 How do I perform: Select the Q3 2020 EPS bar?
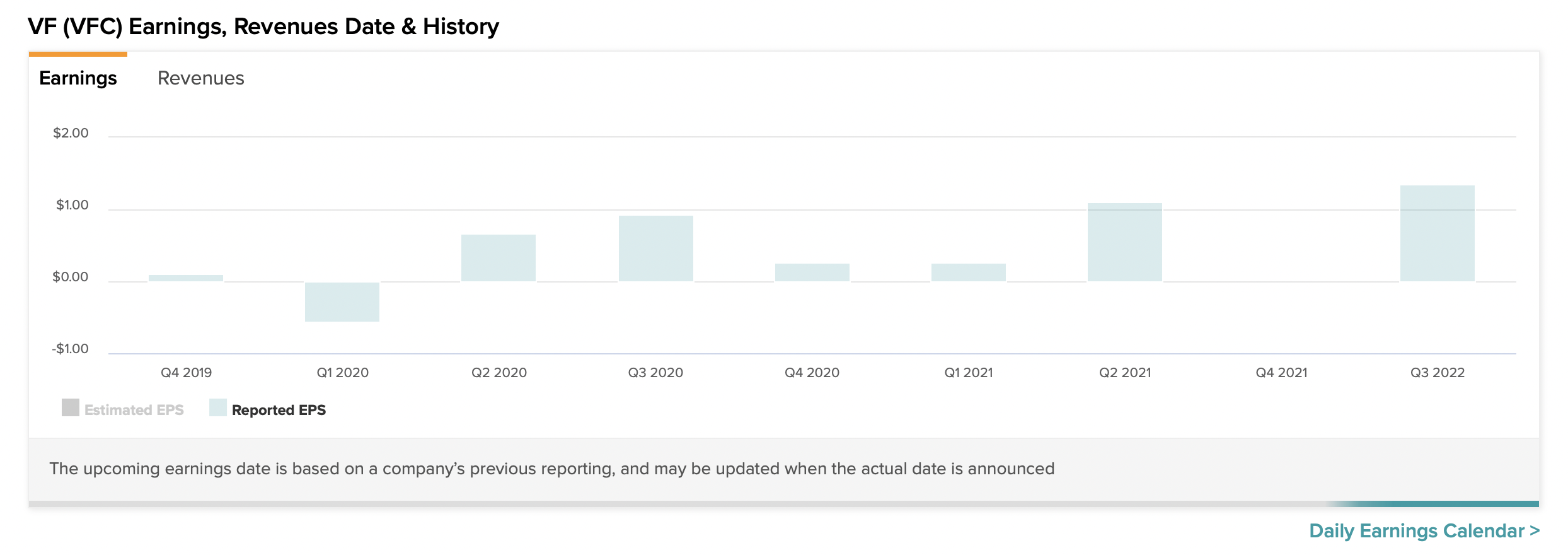tap(656, 248)
